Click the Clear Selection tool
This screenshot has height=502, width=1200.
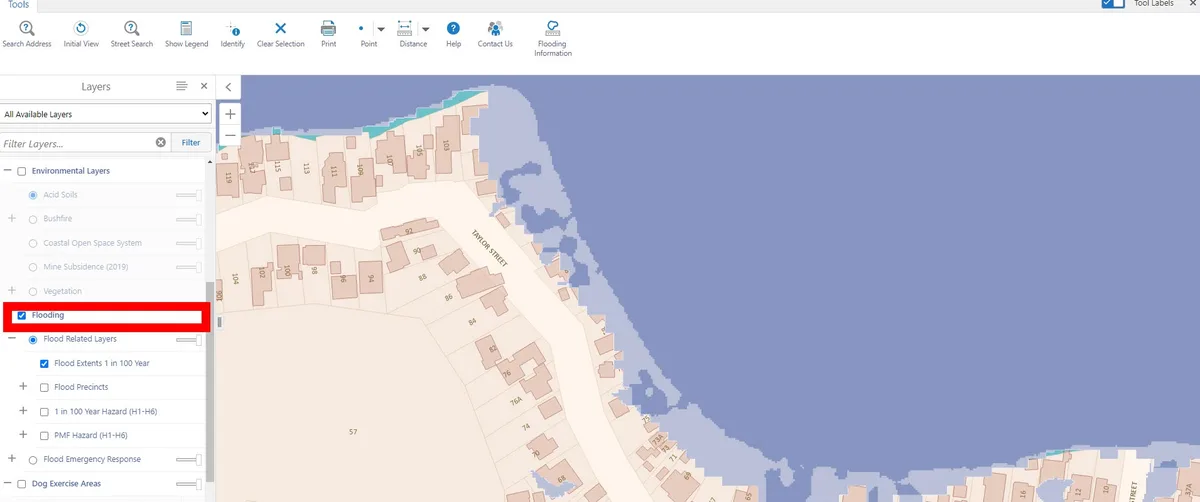[x=280, y=34]
